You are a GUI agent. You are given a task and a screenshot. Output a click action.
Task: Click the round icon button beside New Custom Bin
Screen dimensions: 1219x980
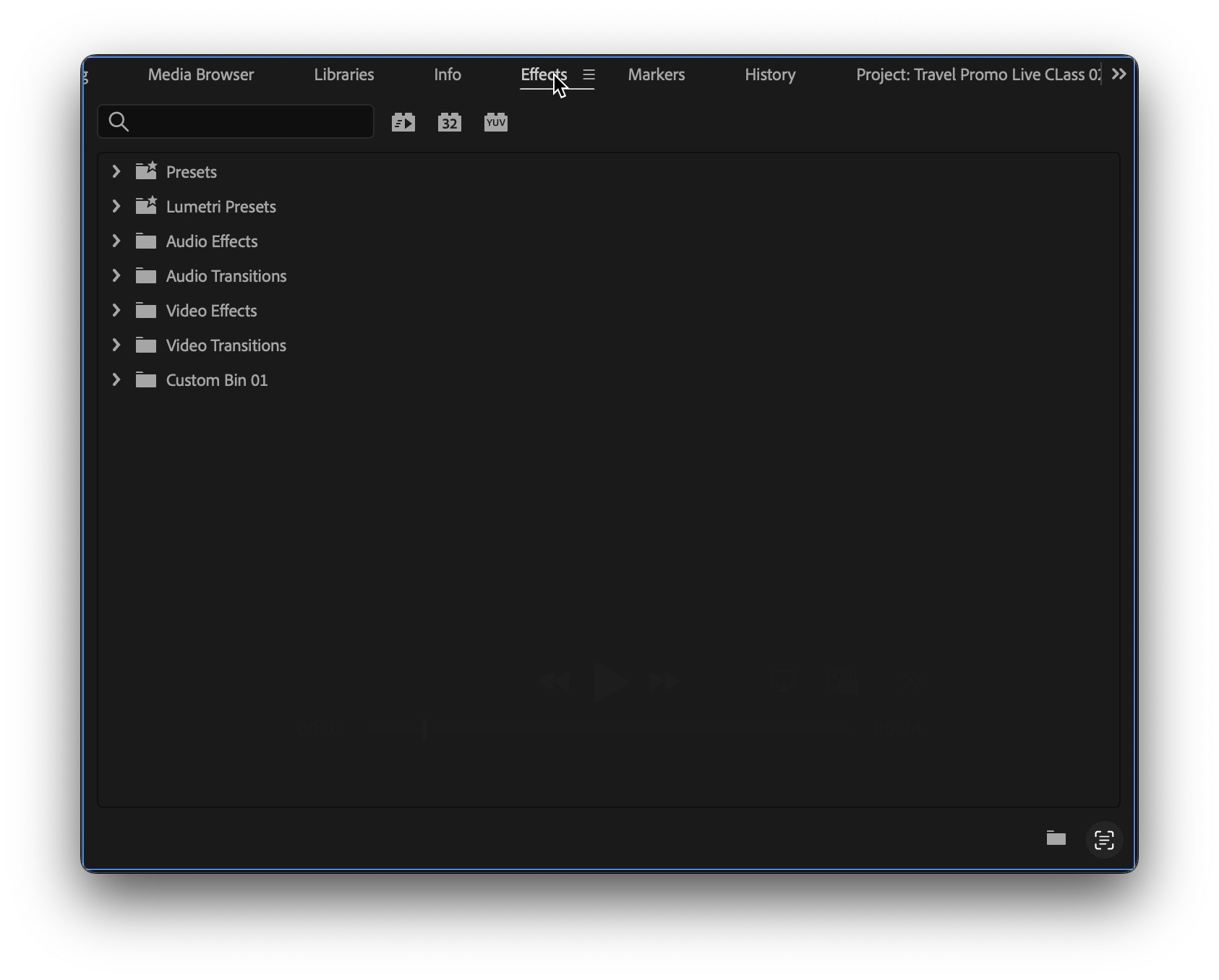coord(1104,840)
